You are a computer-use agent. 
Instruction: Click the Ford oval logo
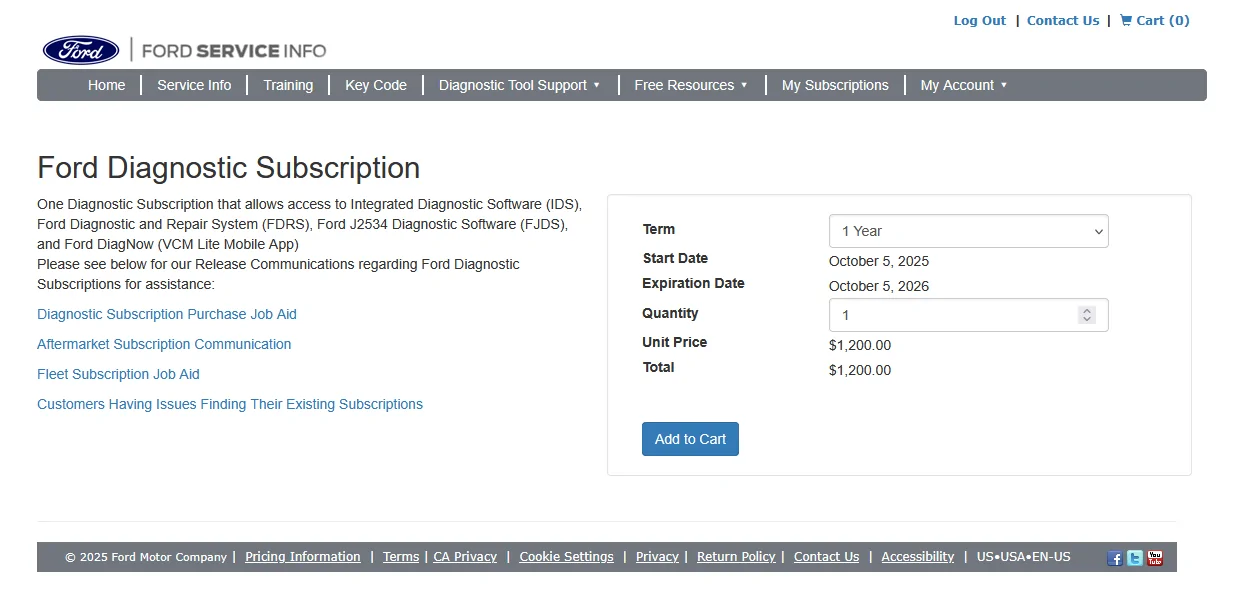tap(81, 50)
